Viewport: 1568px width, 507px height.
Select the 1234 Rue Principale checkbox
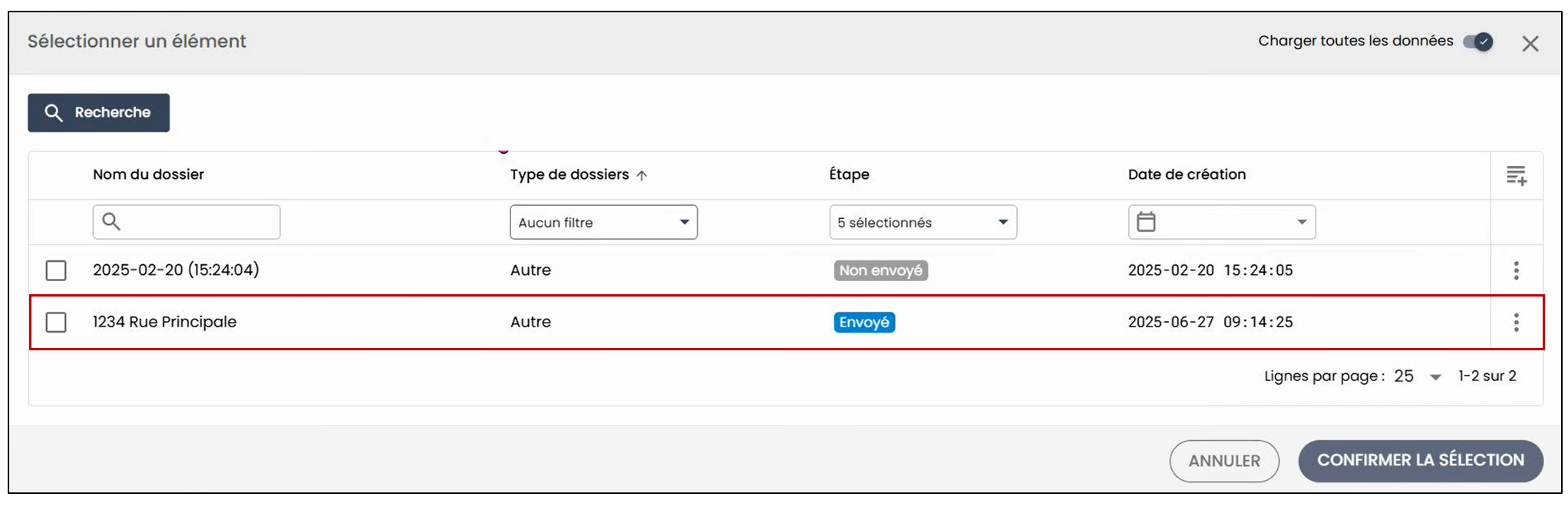point(56,323)
